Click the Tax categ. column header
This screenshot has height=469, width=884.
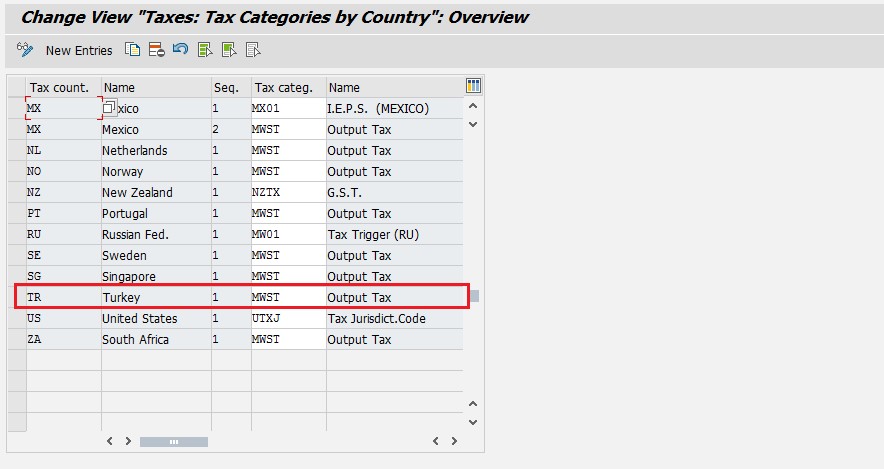point(288,87)
